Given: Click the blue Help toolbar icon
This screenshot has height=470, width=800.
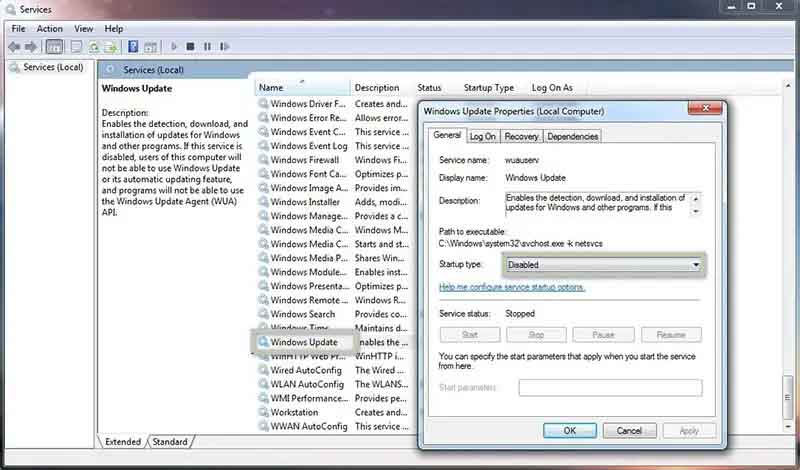Looking at the screenshot, I should (x=133, y=47).
